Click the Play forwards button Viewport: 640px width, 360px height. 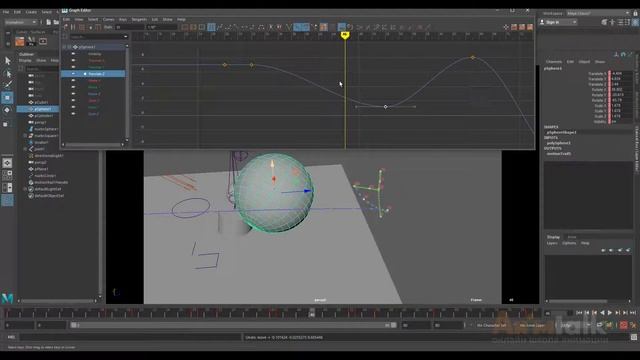click(x=610, y=313)
